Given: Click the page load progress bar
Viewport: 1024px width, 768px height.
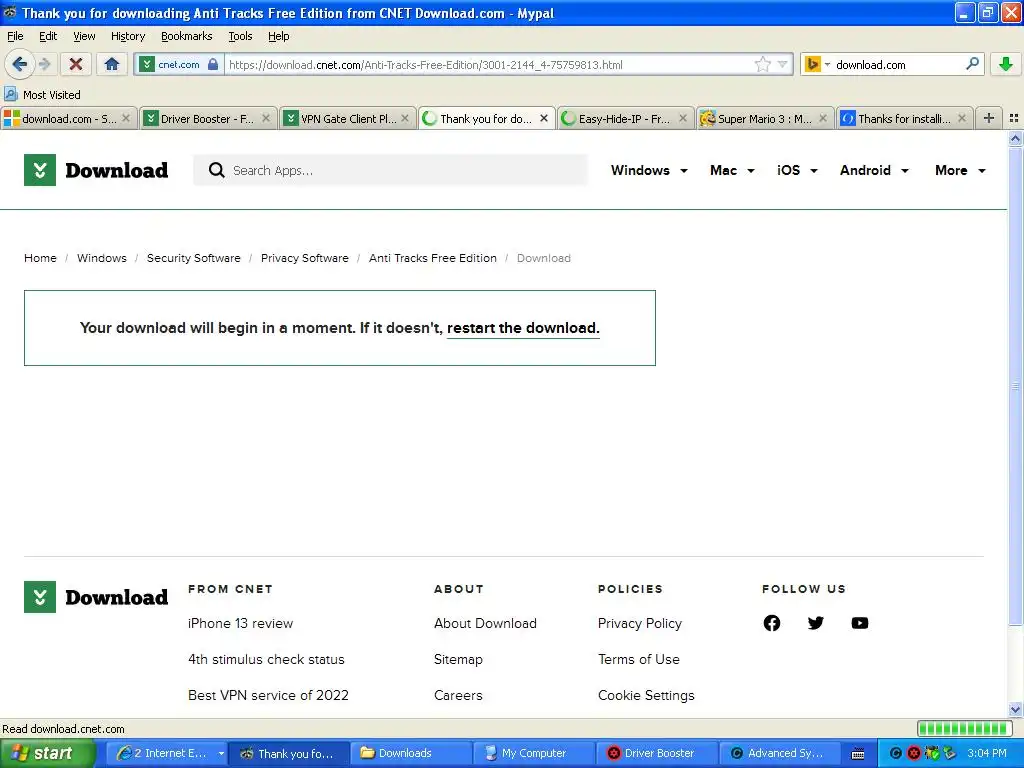Looking at the screenshot, I should coord(965,729).
